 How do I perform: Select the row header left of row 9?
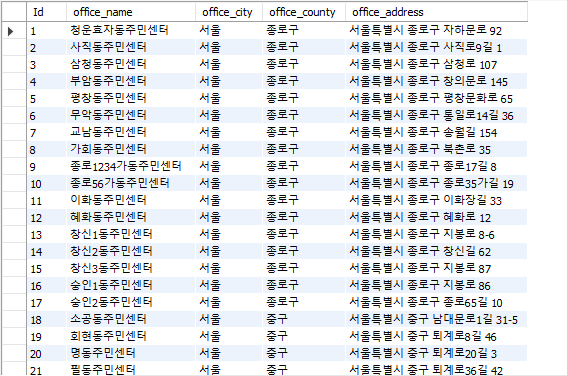pyautogui.click(x=14, y=166)
